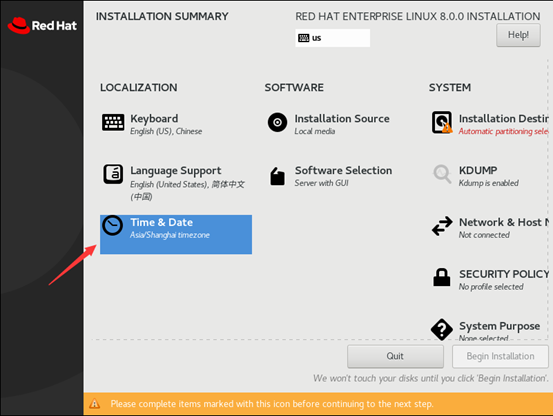The height and width of the screenshot is (416, 553).
Task: Open the System Purpose question icon
Action: 442,329
